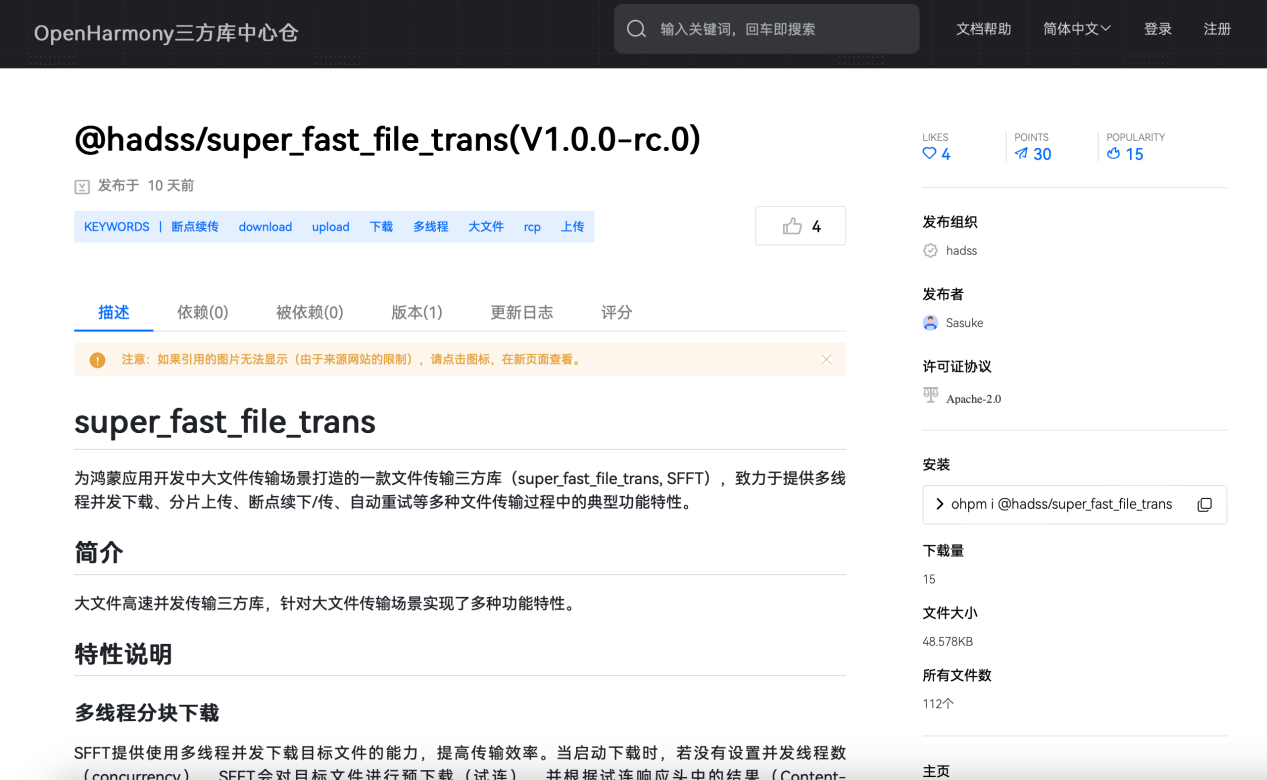1267x780 pixels.
Task: Click the publish date calendar icon
Action: pyautogui.click(x=82, y=186)
